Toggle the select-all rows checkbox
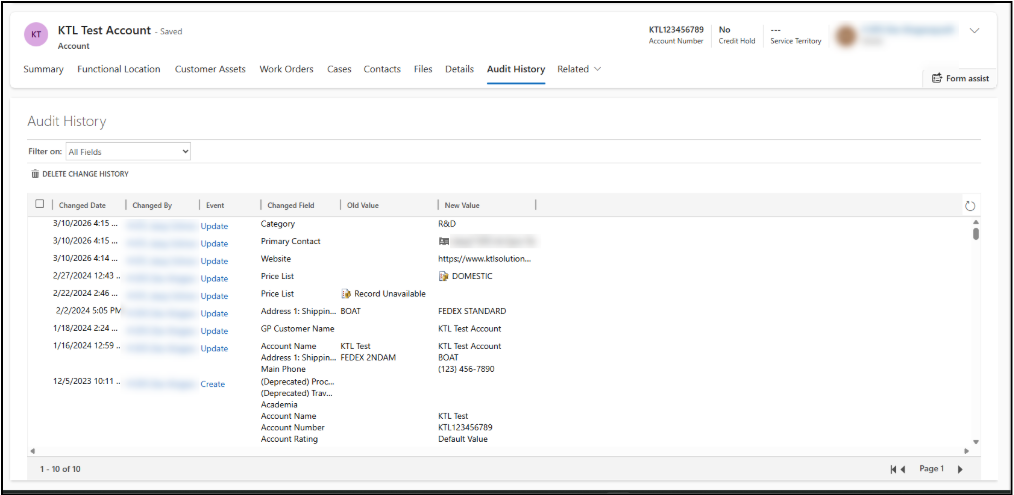The width and height of the screenshot is (1014, 495). (40, 204)
